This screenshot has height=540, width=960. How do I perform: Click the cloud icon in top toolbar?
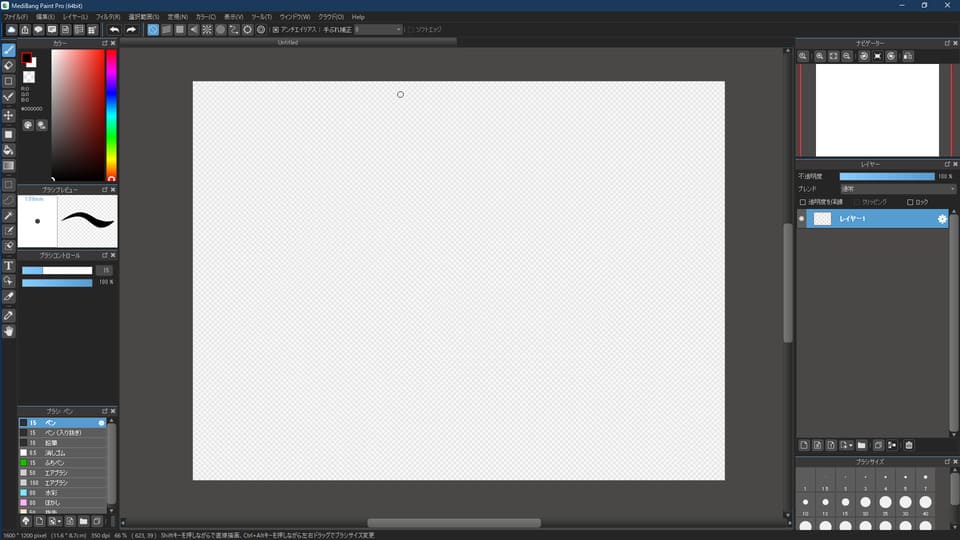coord(12,29)
